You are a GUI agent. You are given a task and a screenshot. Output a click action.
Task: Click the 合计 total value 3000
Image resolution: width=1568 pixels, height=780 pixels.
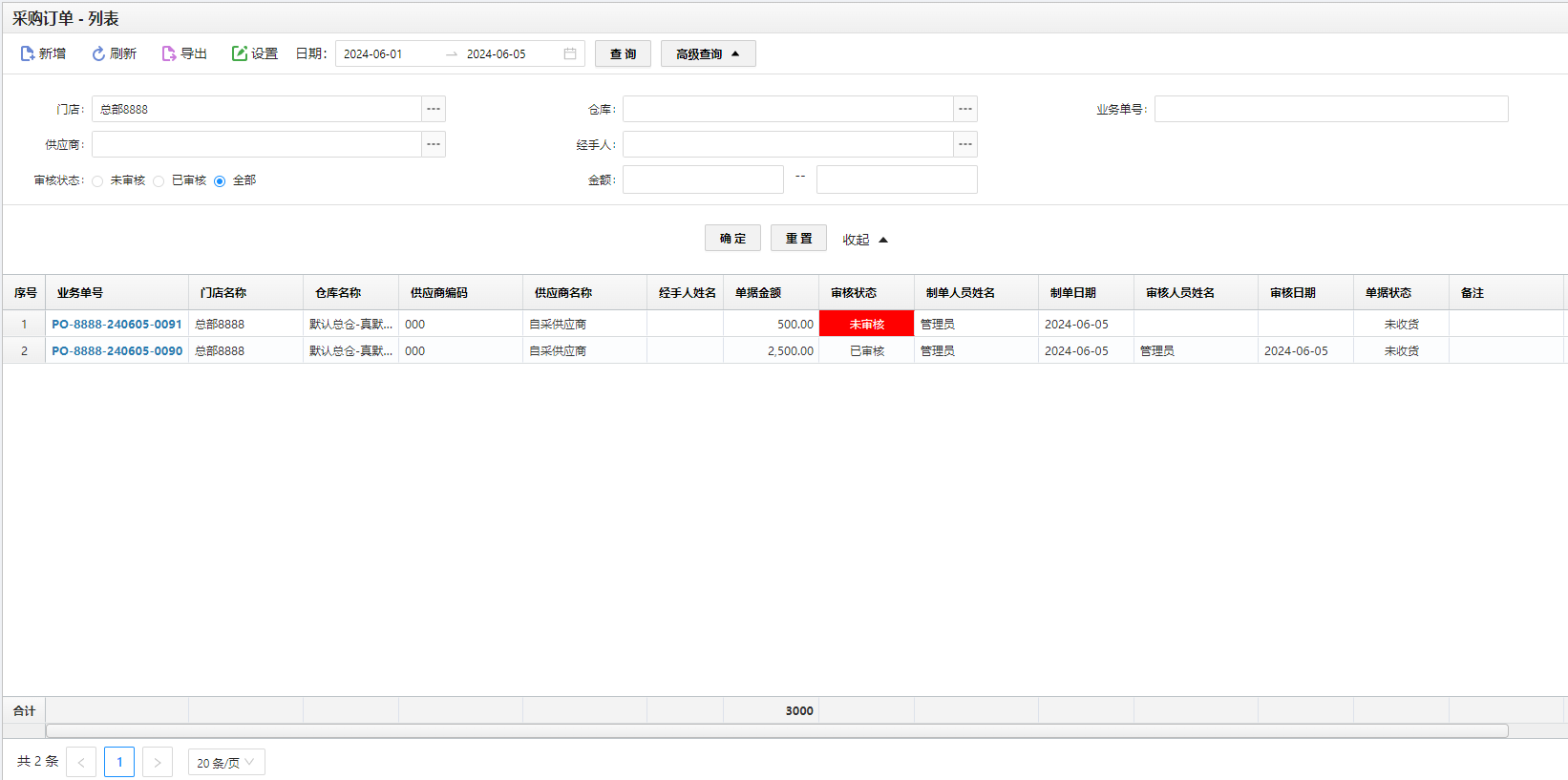tap(799, 710)
